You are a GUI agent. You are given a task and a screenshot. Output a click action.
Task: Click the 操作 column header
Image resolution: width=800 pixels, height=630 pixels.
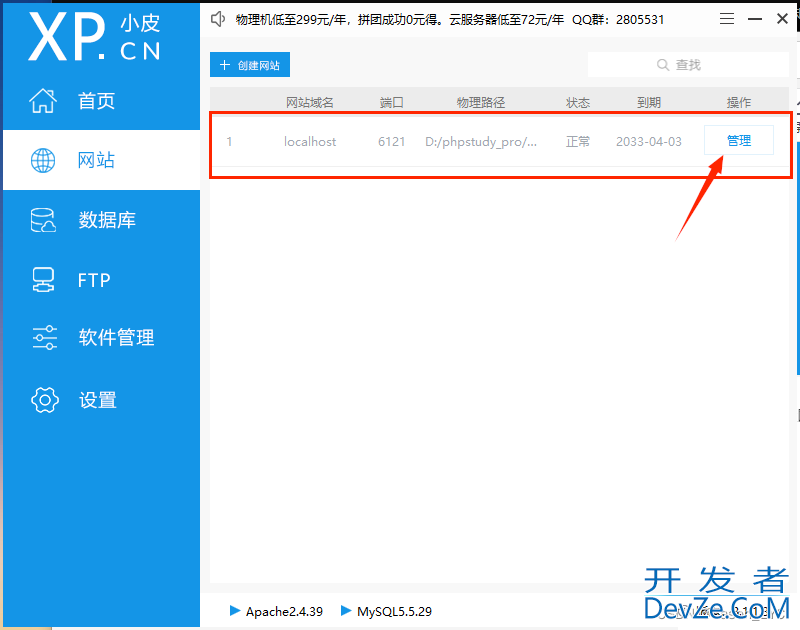click(739, 103)
